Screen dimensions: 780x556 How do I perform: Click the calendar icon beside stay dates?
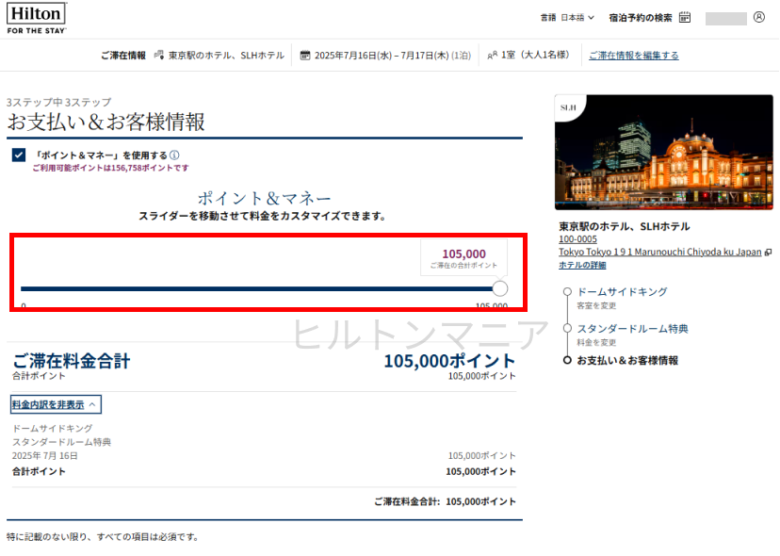(305, 55)
